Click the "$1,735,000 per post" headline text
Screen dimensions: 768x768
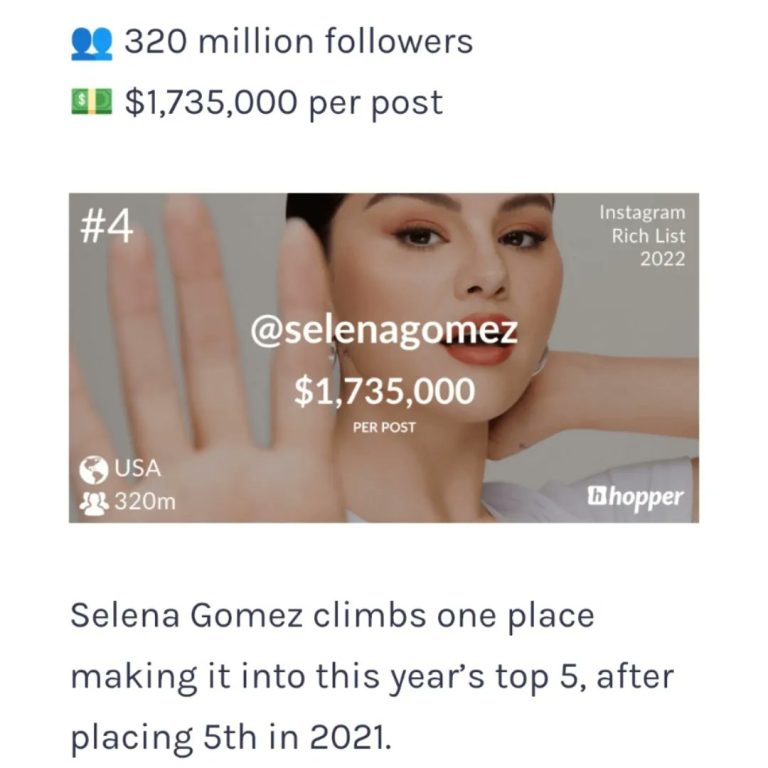point(283,101)
